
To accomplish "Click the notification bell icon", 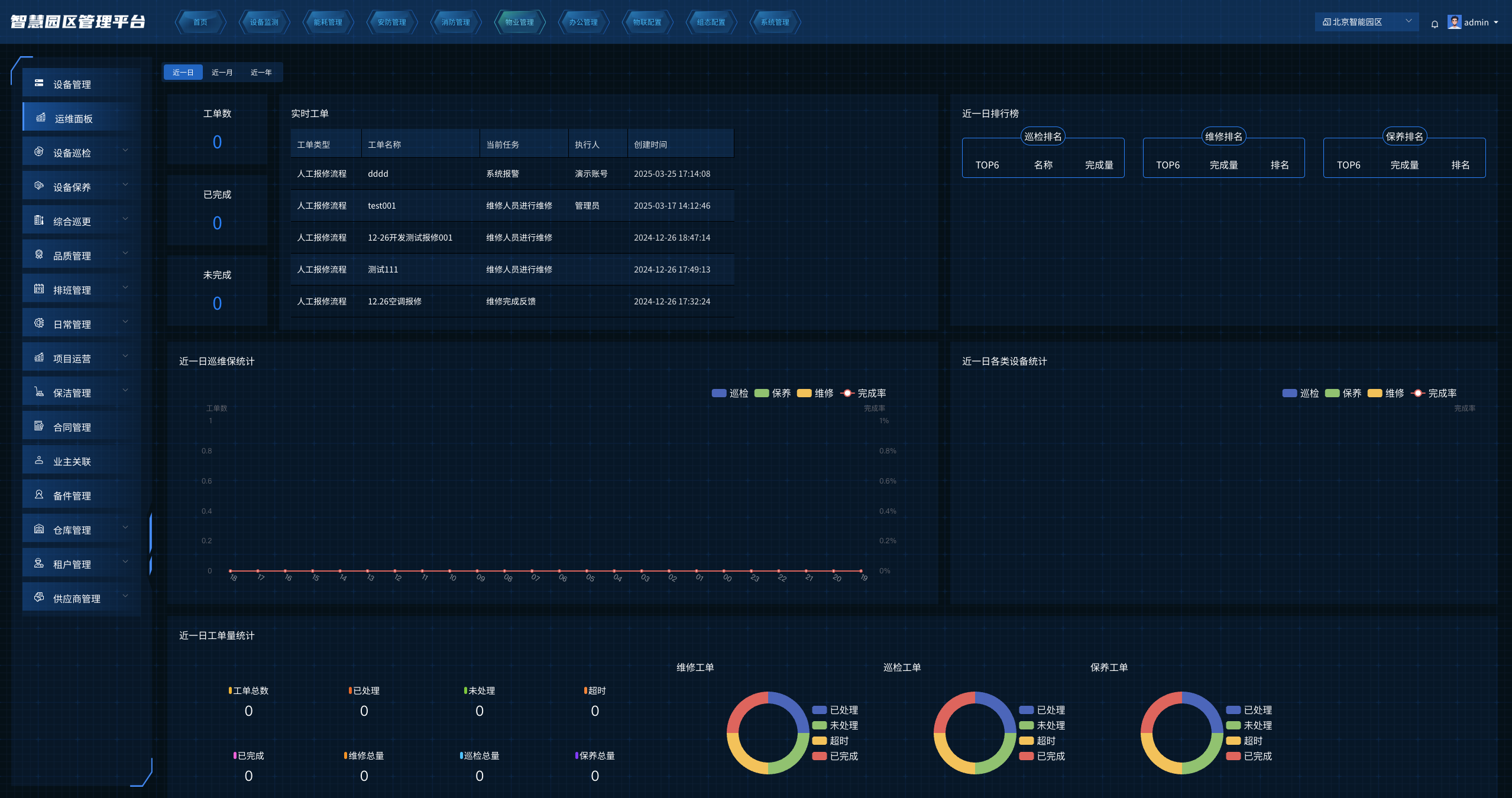I will (x=1435, y=24).
